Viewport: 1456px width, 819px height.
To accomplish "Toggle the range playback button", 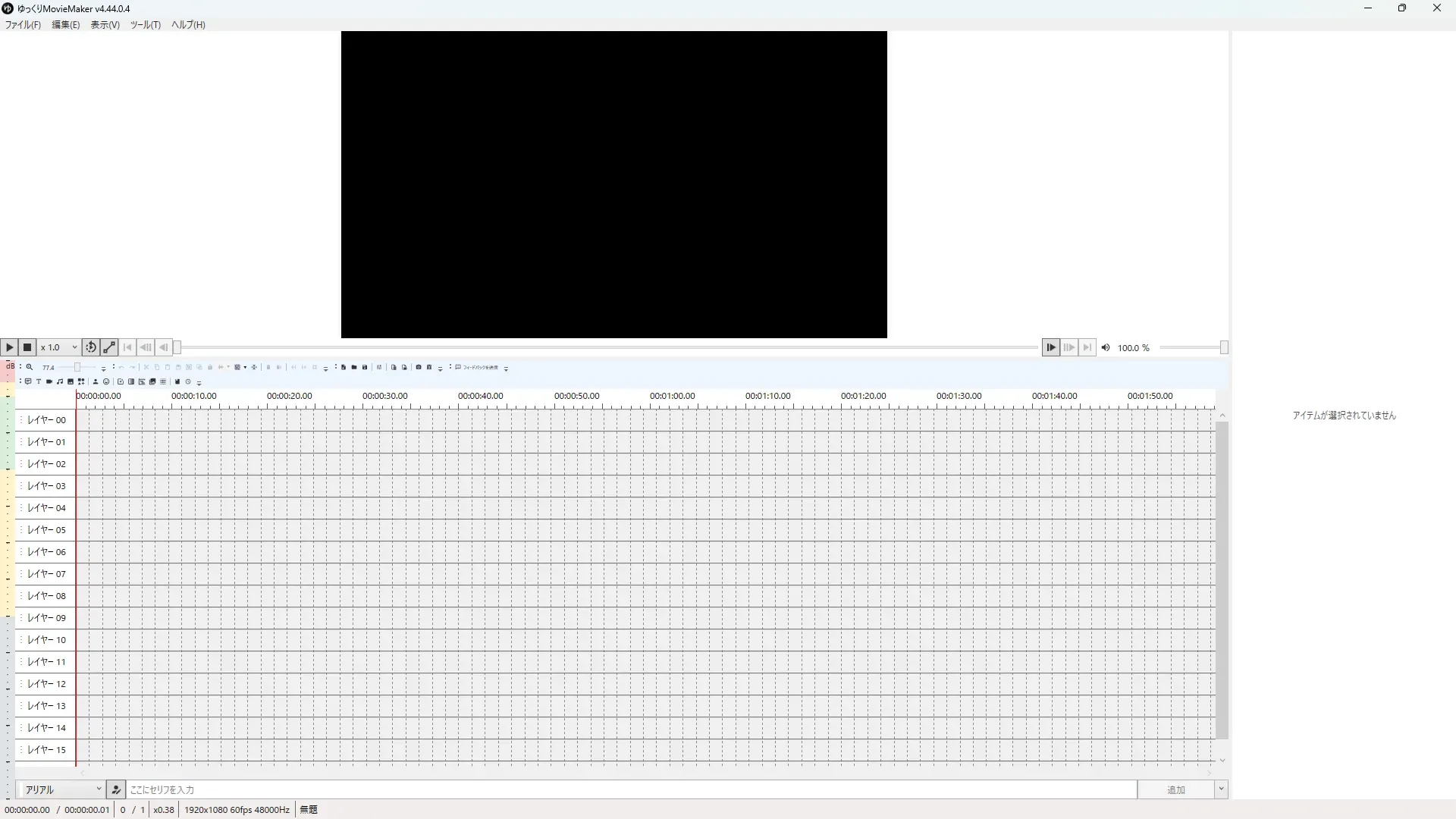I will click(109, 347).
